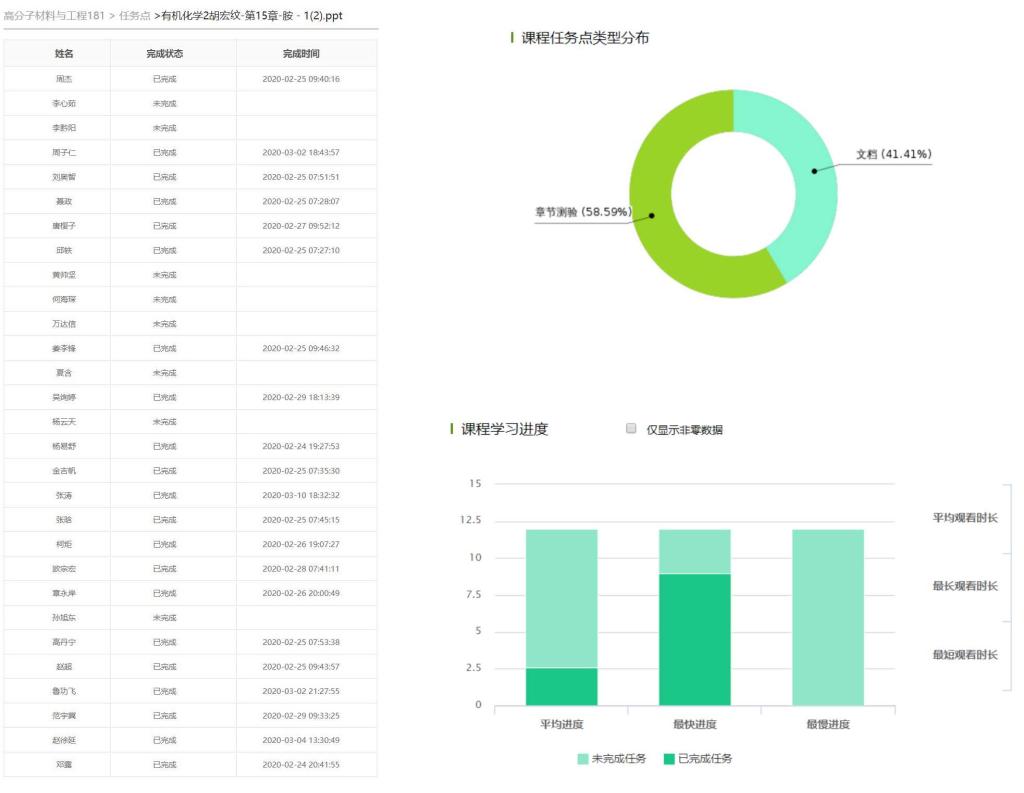
Task: Switch to the 最长观看时长 tab
Action: coord(964,586)
